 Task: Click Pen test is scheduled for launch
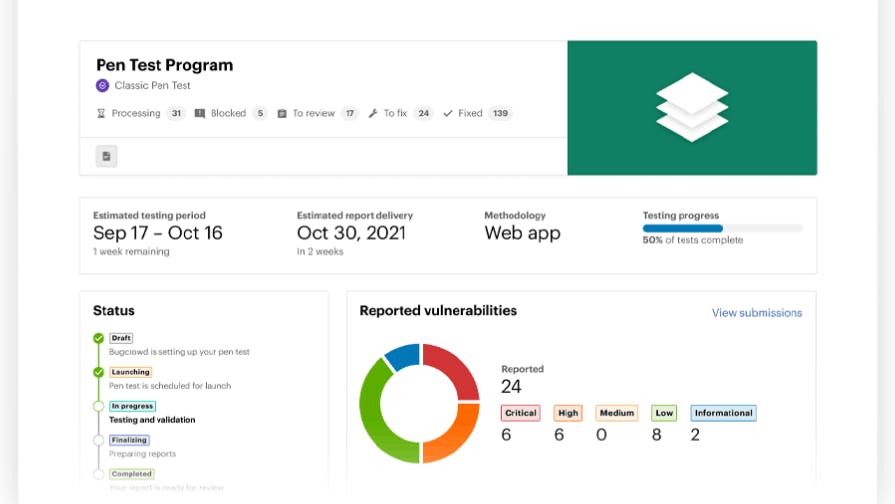pyautogui.click(x=170, y=386)
